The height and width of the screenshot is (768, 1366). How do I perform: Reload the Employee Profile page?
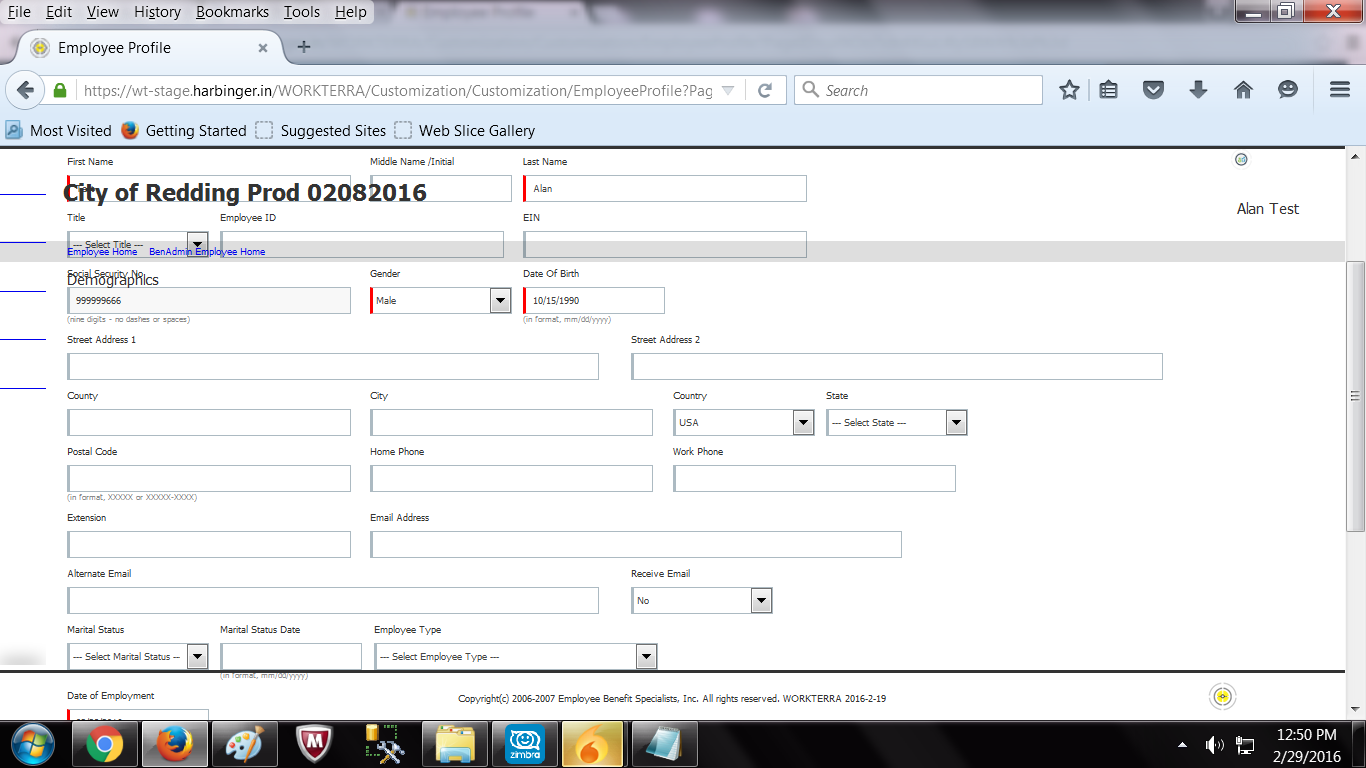(765, 90)
